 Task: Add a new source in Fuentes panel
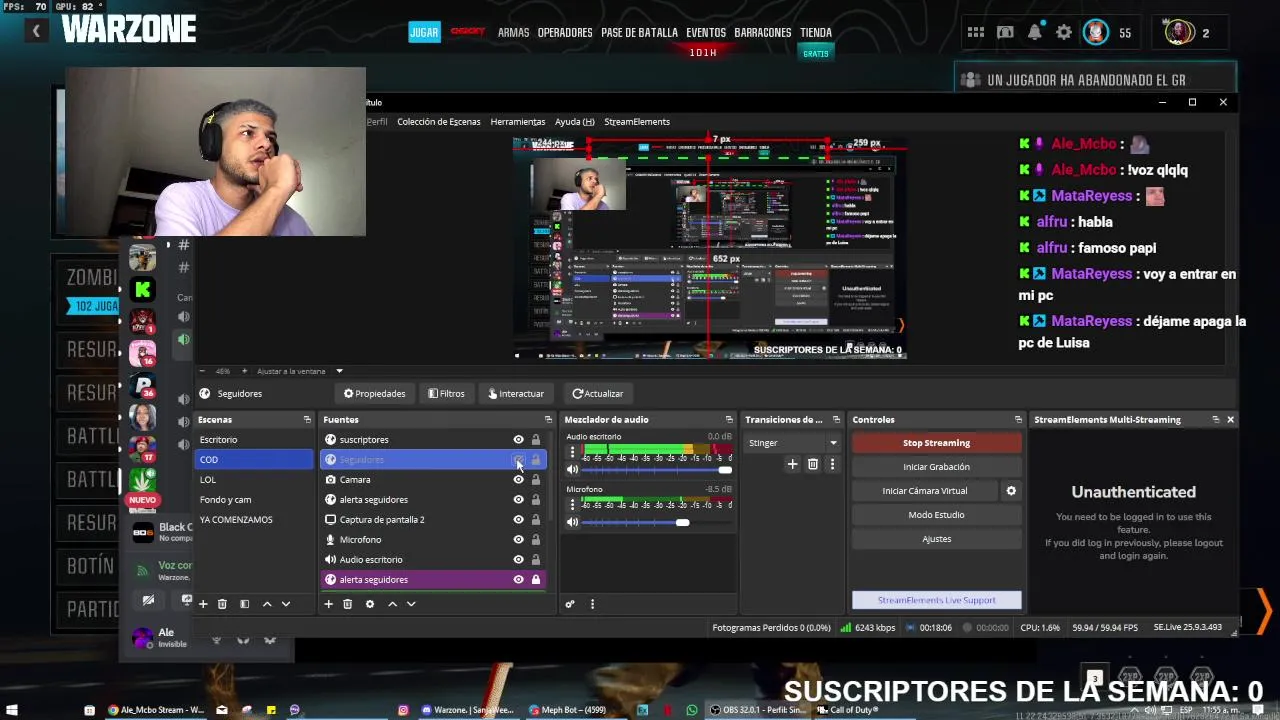[x=328, y=604]
